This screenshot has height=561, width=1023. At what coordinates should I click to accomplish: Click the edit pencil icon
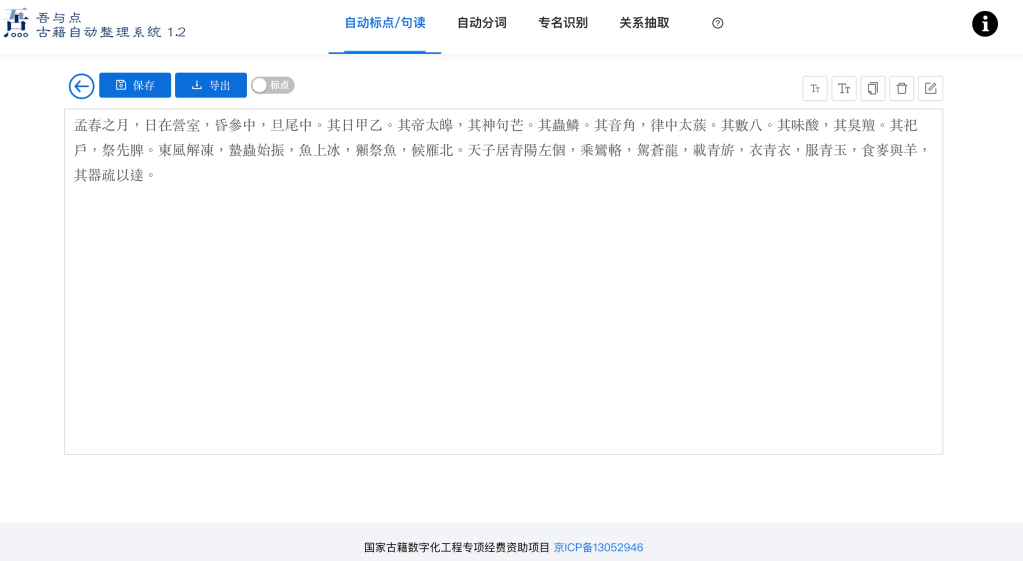[931, 89]
